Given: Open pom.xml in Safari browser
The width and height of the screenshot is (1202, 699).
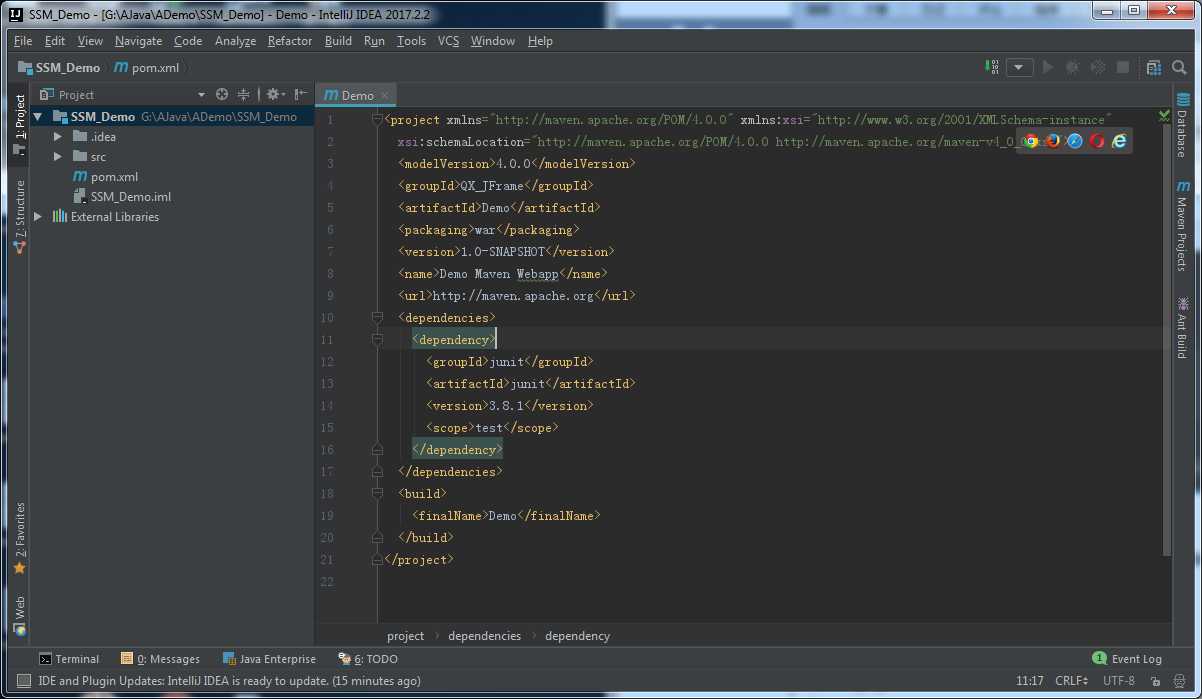Looking at the screenshot, I should 1075,141.
